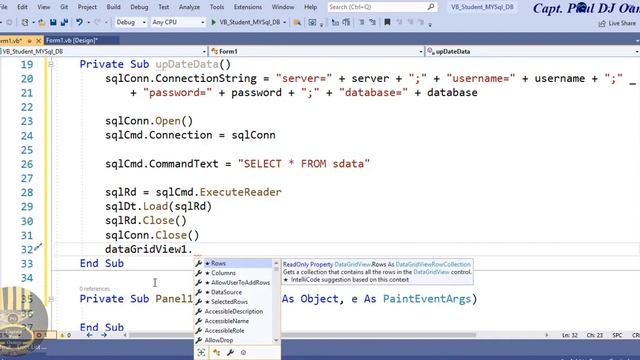
Task: Toggle the last circular filter in IntelliSense footer
Action: coord(244,352)
